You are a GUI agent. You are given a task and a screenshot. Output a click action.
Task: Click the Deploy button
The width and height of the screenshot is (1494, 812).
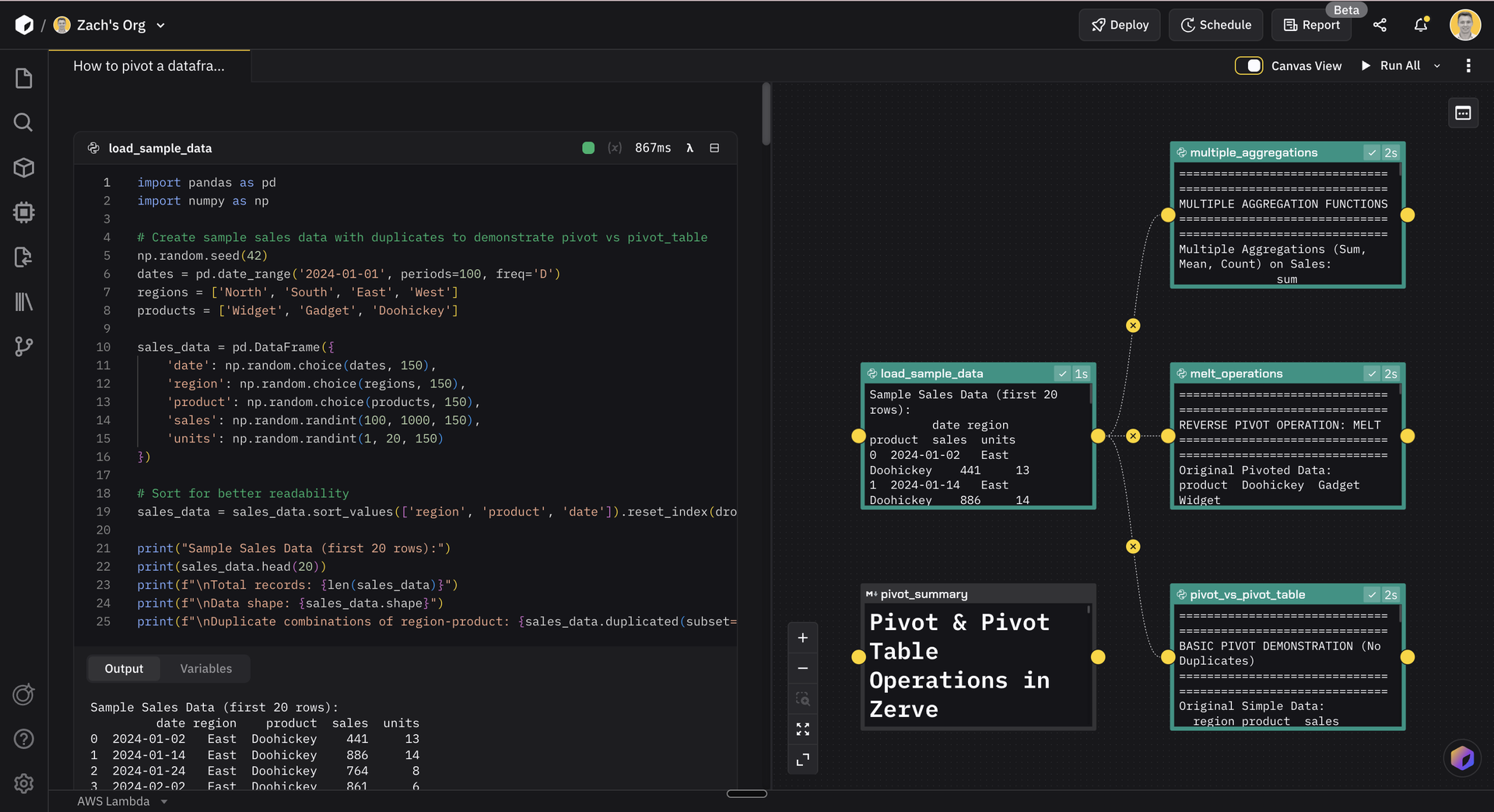[x=1120, y=25]
